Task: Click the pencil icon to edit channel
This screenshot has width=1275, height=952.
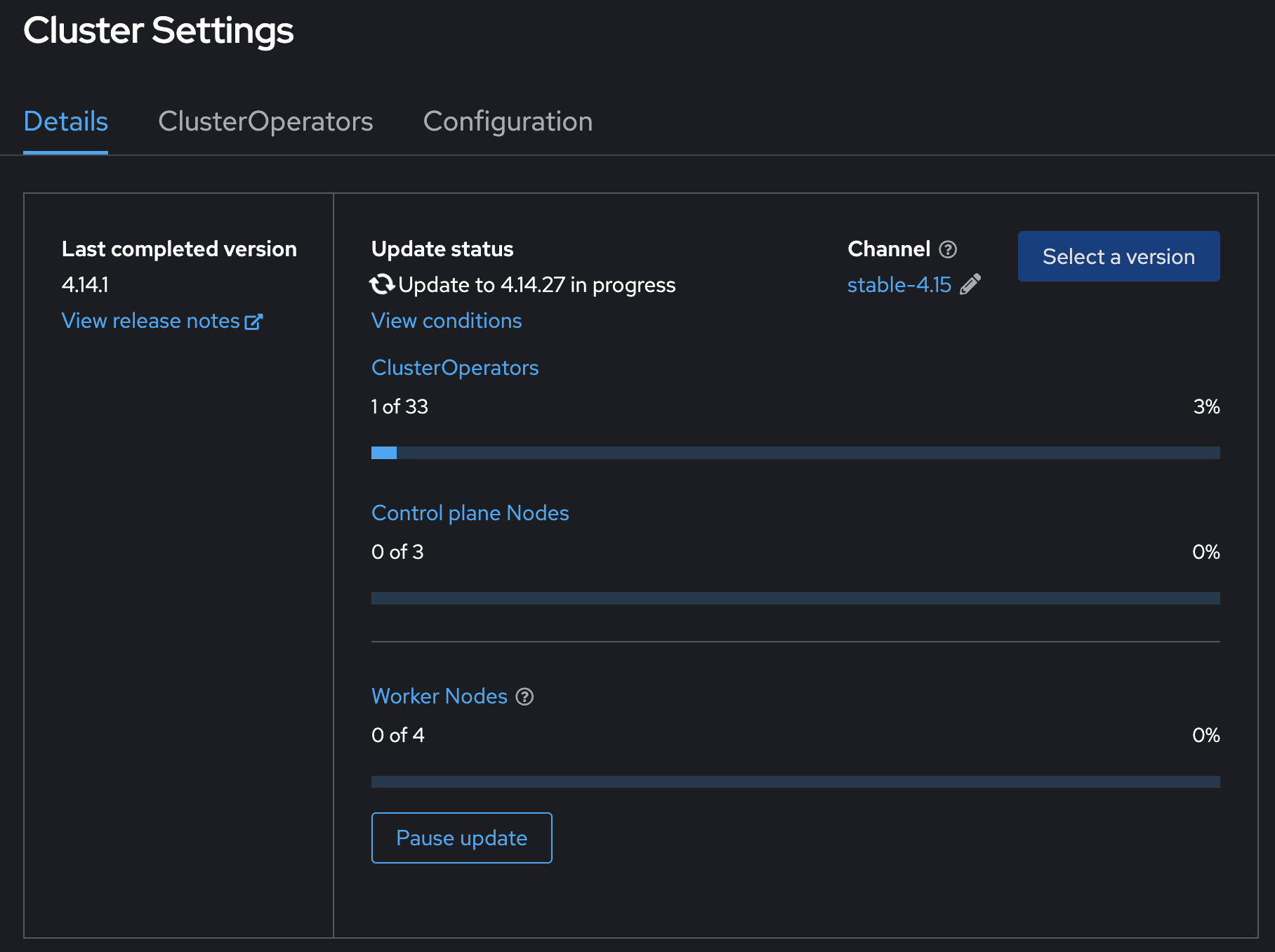Action: click(x=970, y=284)
